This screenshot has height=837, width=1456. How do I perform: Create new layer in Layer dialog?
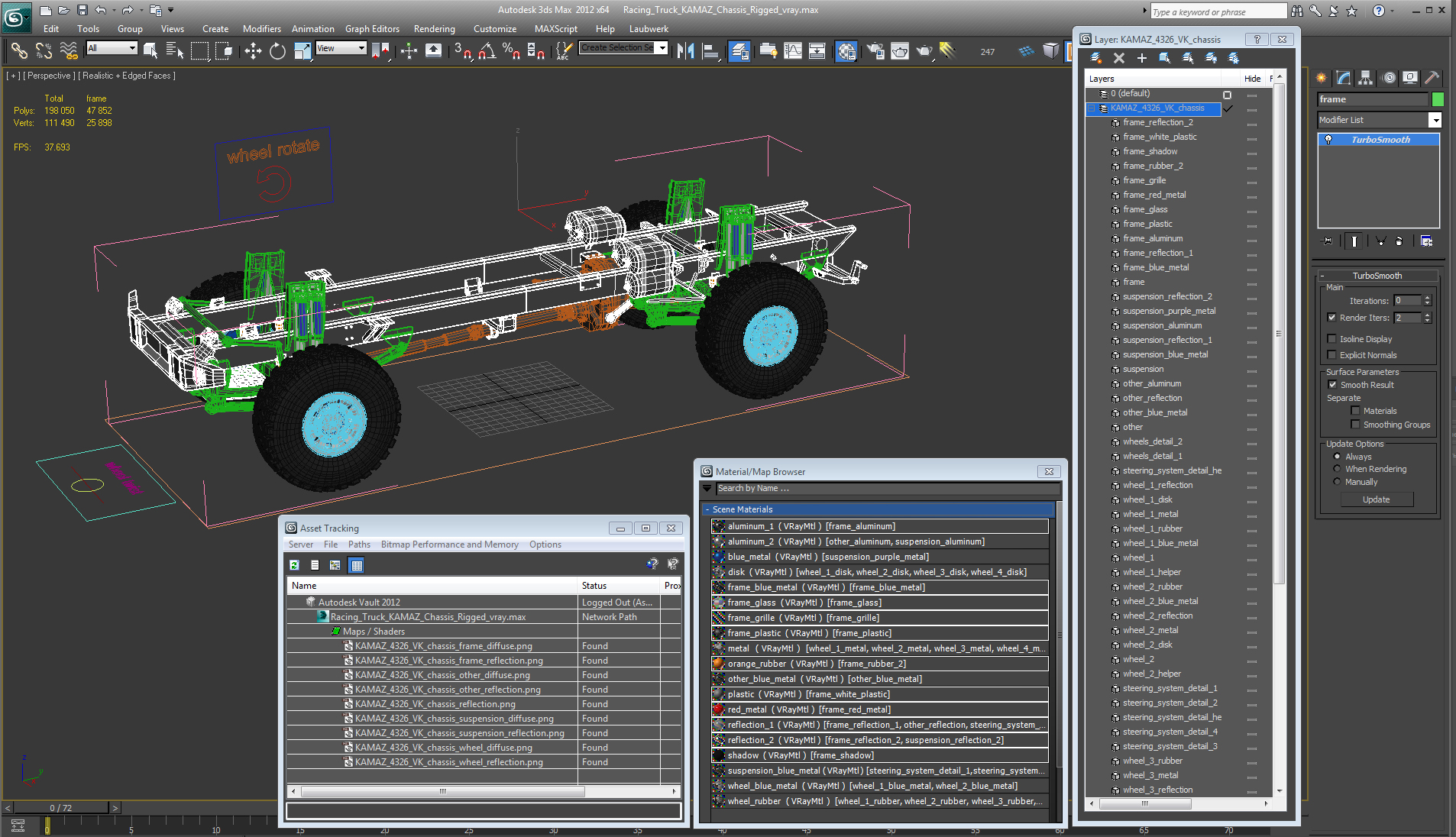click(x=1095, y=58)
